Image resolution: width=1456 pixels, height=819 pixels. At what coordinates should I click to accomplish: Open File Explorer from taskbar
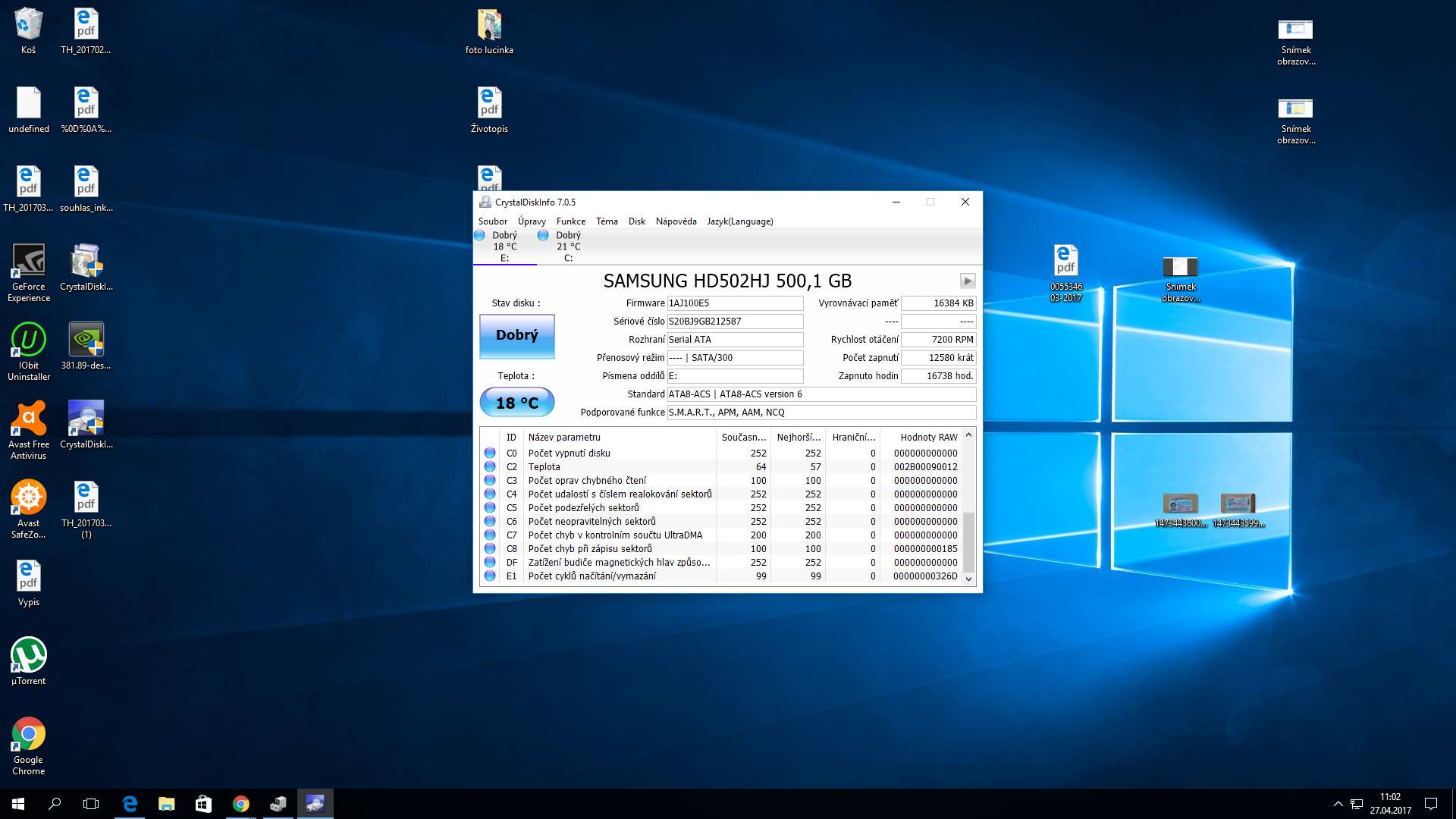[166, 804]
